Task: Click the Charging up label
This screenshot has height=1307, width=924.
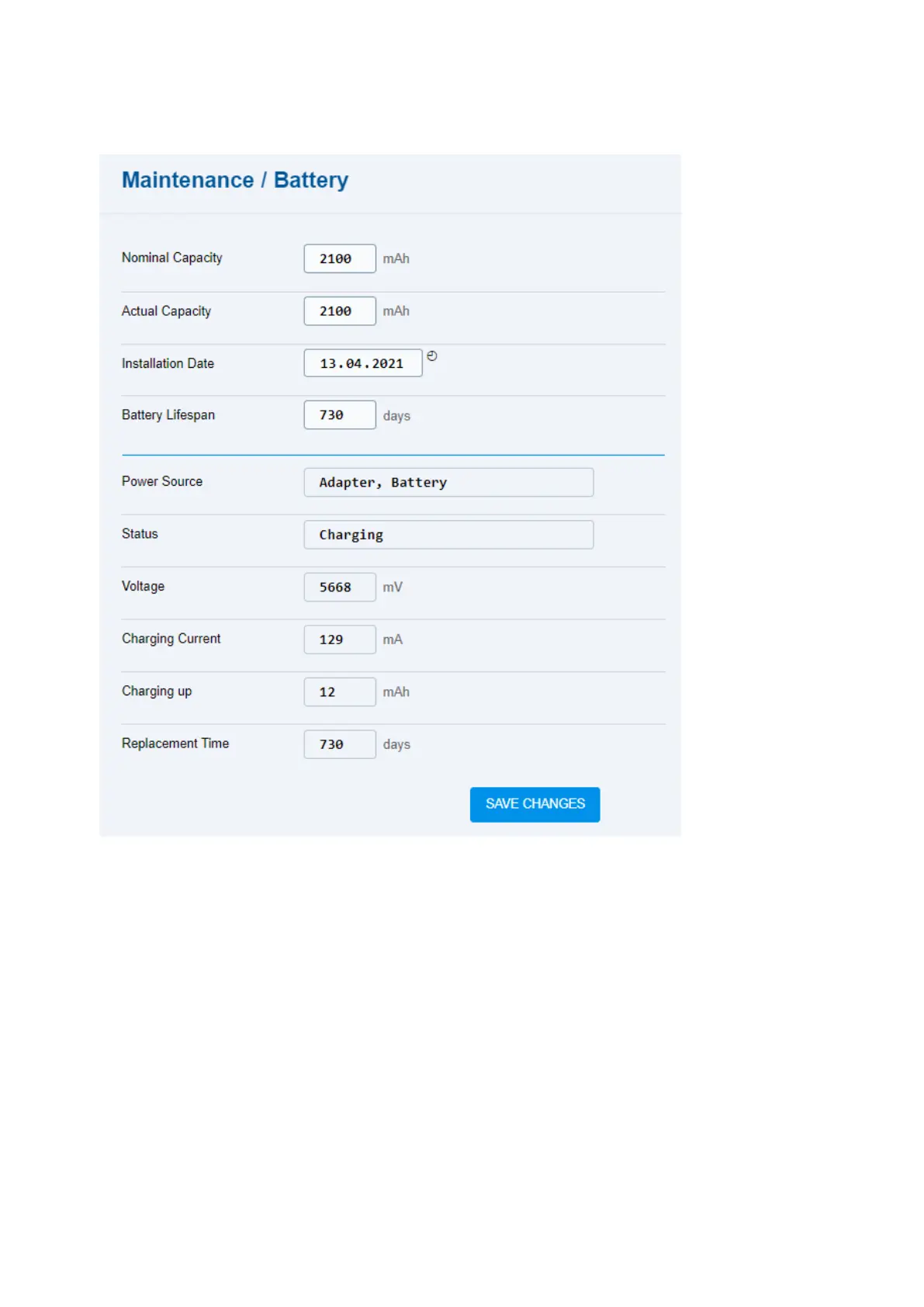Action: click(x=157, y=691)
